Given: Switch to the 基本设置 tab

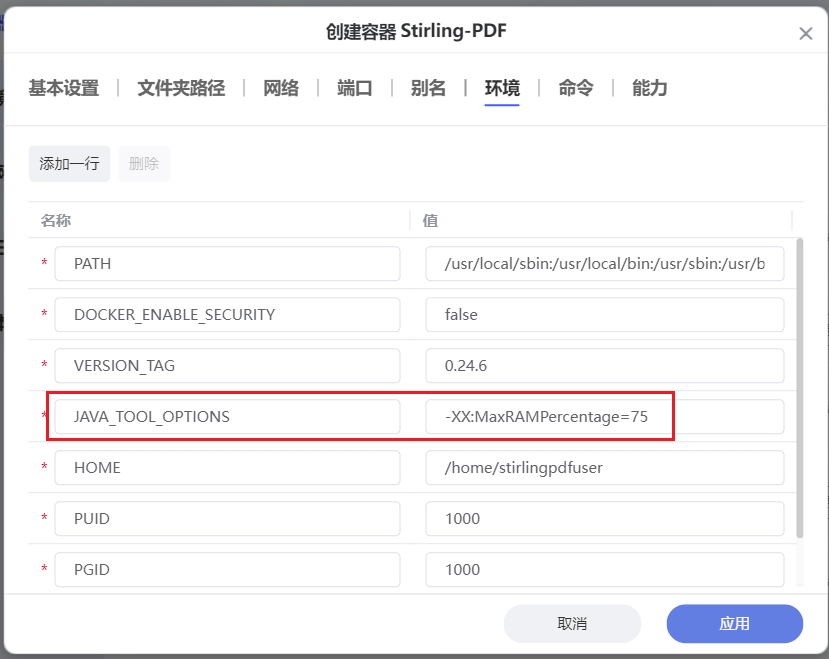Looking at the screenshot, I should [x=64, y=88].
